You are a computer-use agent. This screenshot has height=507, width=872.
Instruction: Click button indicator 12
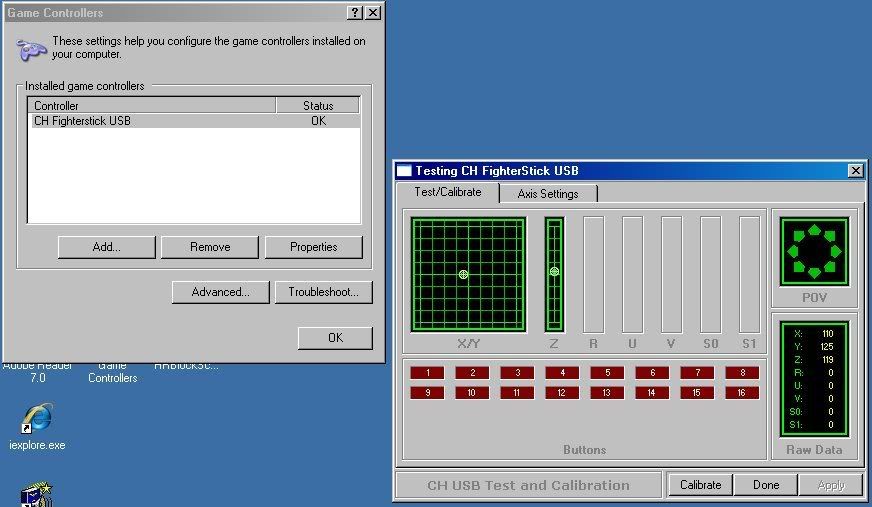(562, 392)
